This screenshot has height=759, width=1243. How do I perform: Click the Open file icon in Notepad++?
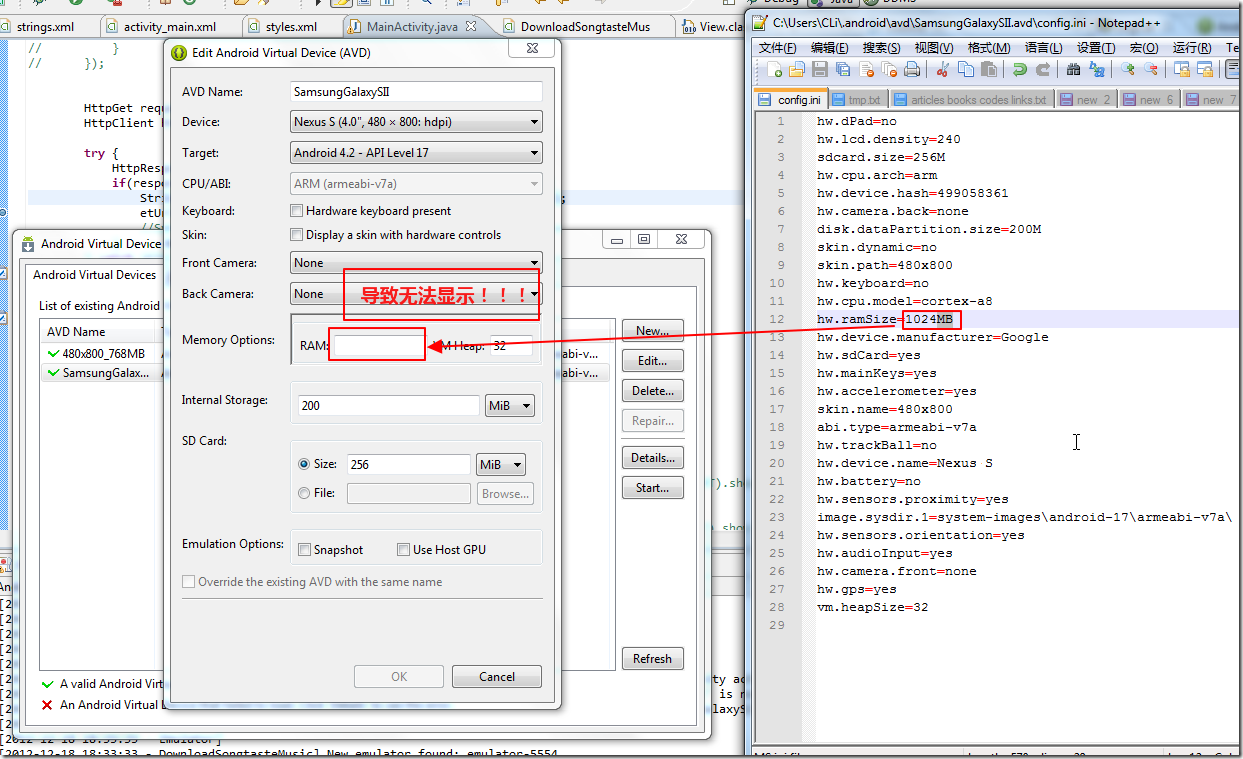(x=797, y=69)
